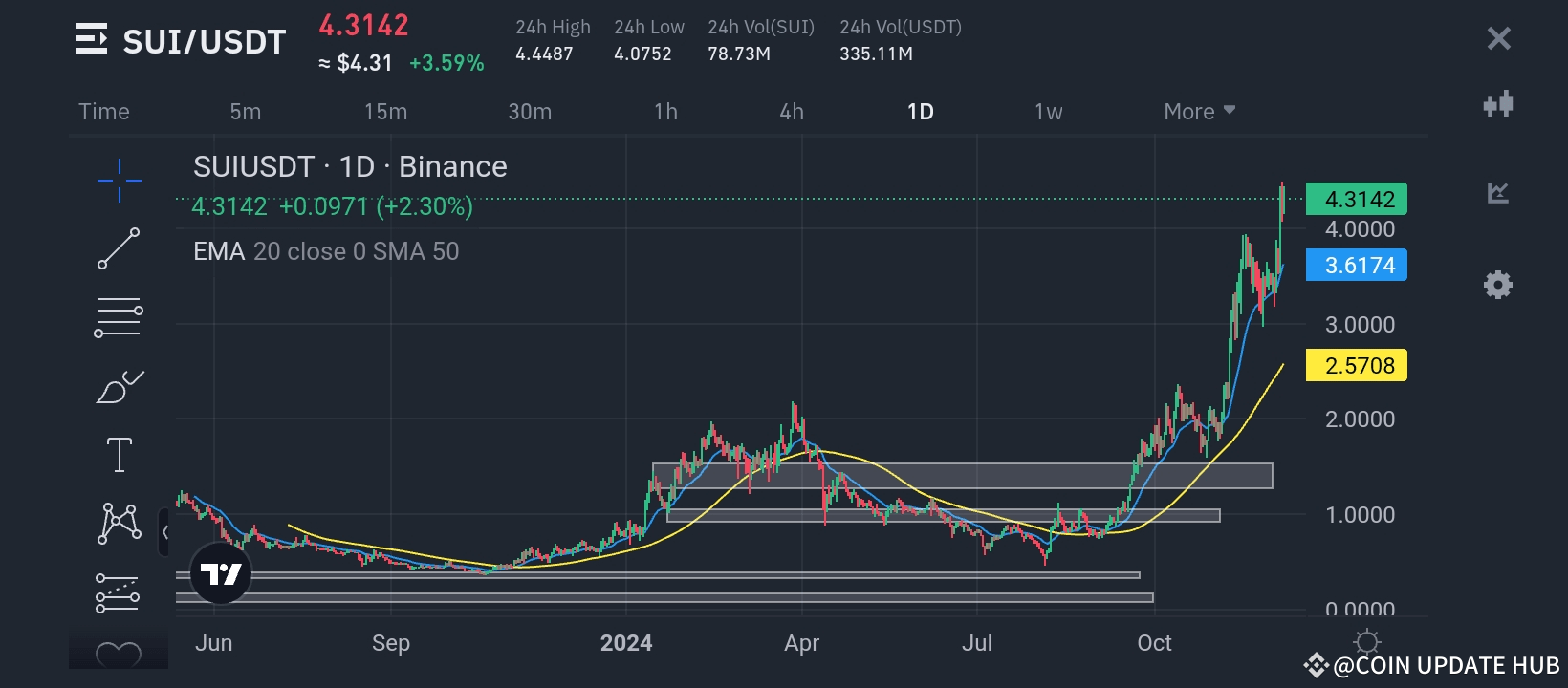Image resolution: width=1568 pixels, height=688 pixels.
Task: Open the market list icon beside SUI/USDT
Action: point(92,40)
